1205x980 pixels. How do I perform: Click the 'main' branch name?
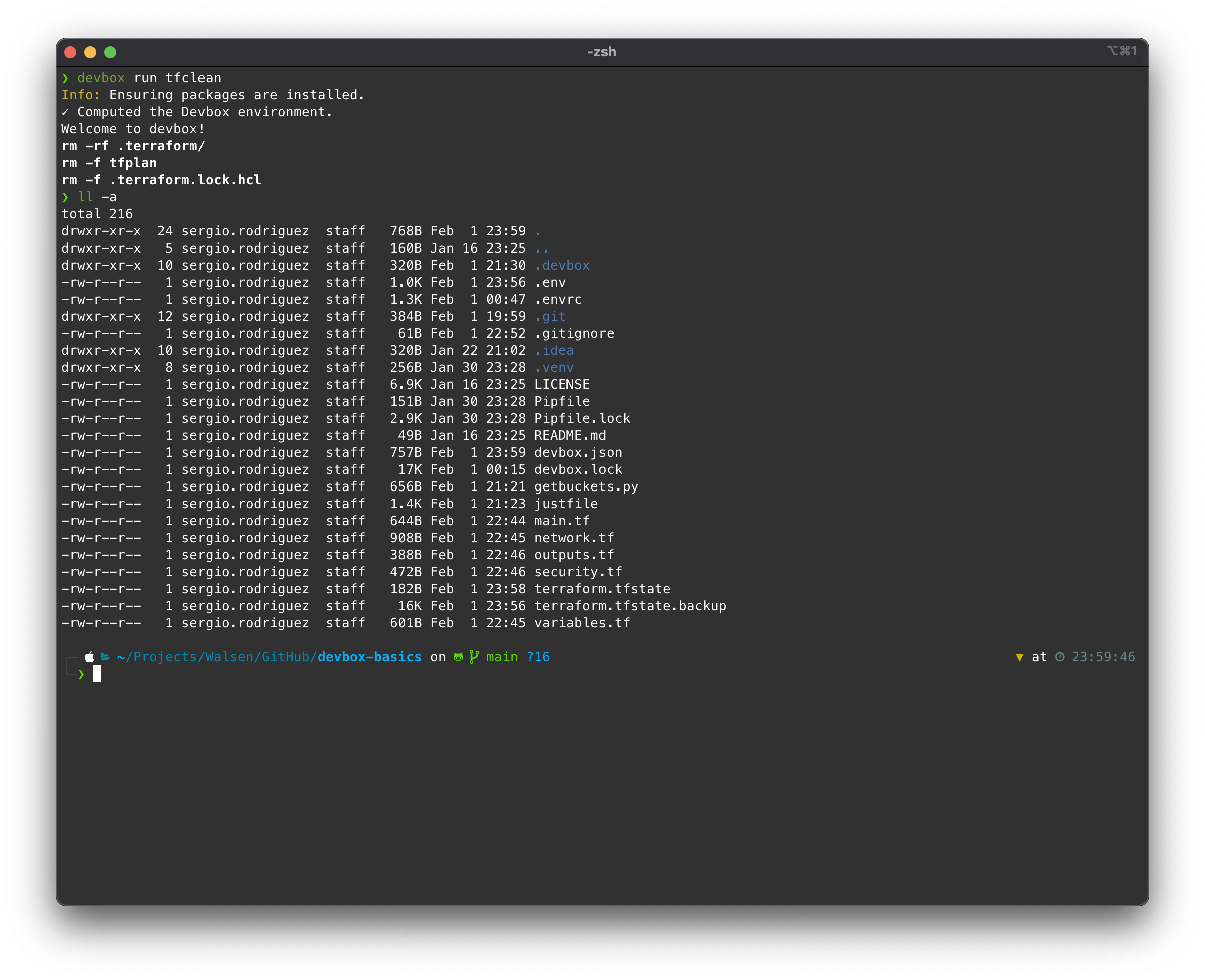pos(502,657)
